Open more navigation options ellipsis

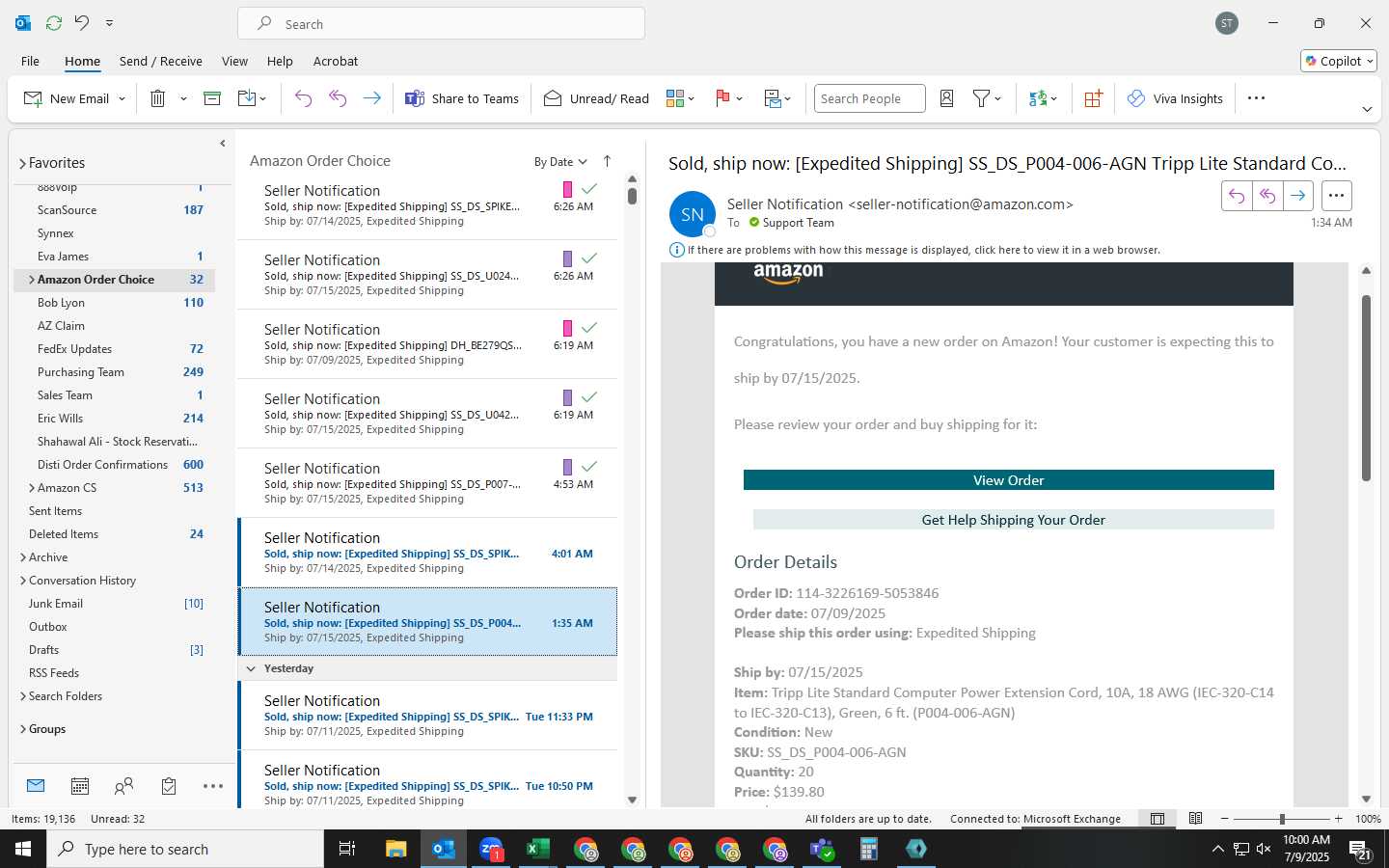click(213, 786)
